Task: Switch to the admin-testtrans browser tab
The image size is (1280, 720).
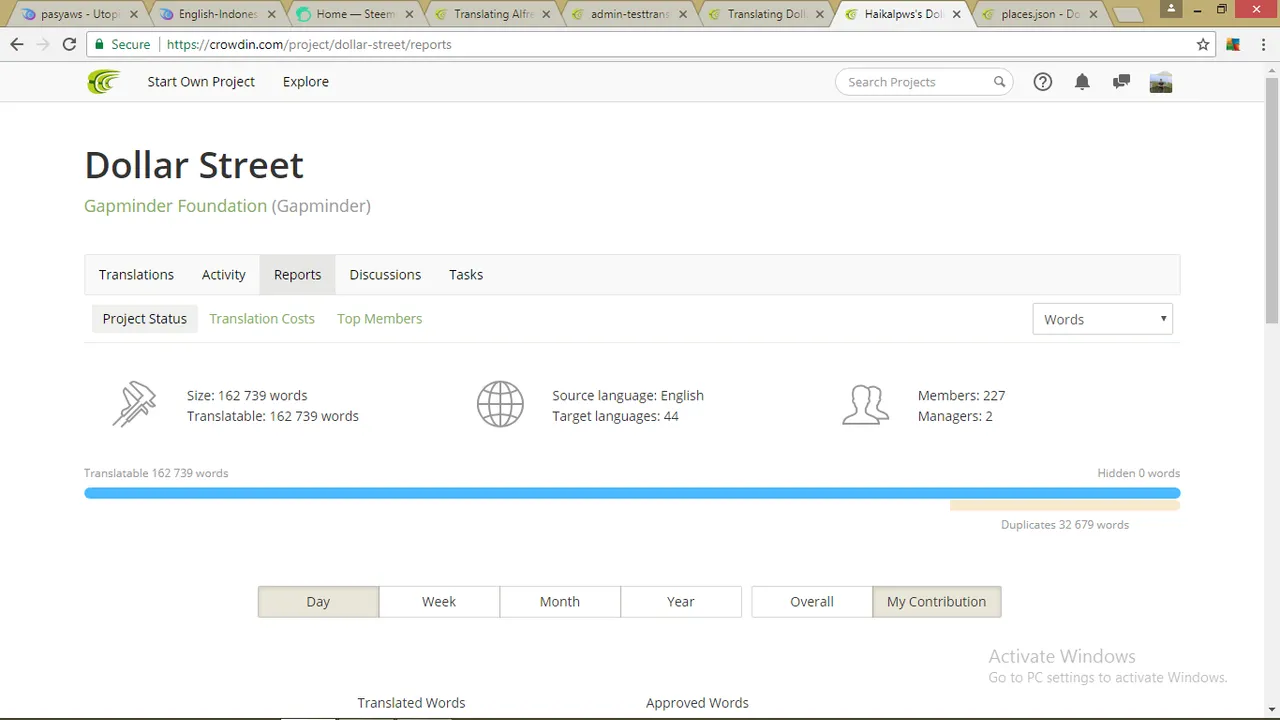Action: coord(628,15)
